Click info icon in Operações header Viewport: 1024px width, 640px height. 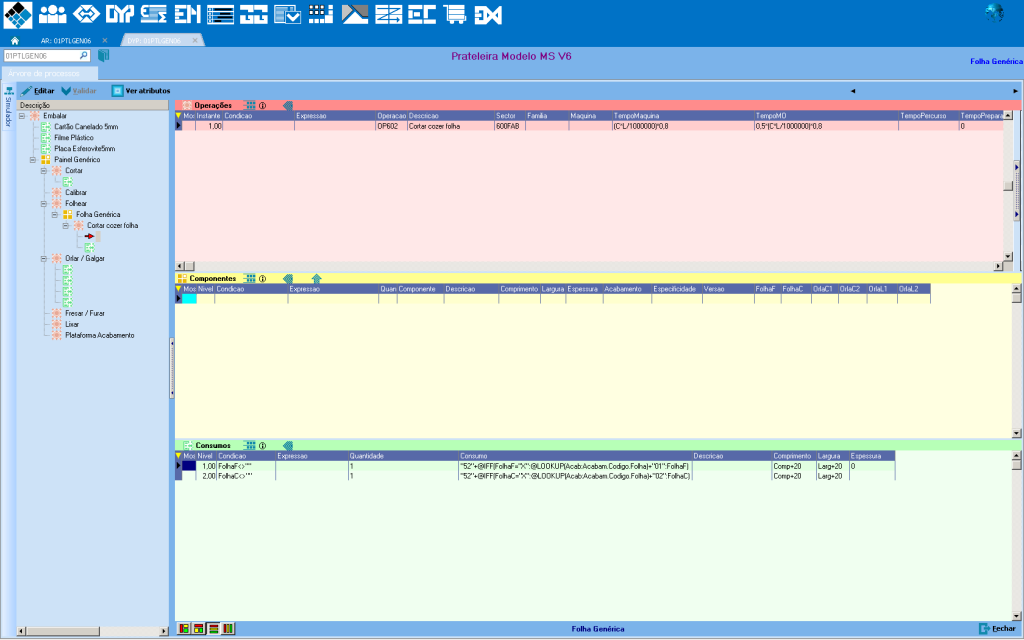point(262,105)
